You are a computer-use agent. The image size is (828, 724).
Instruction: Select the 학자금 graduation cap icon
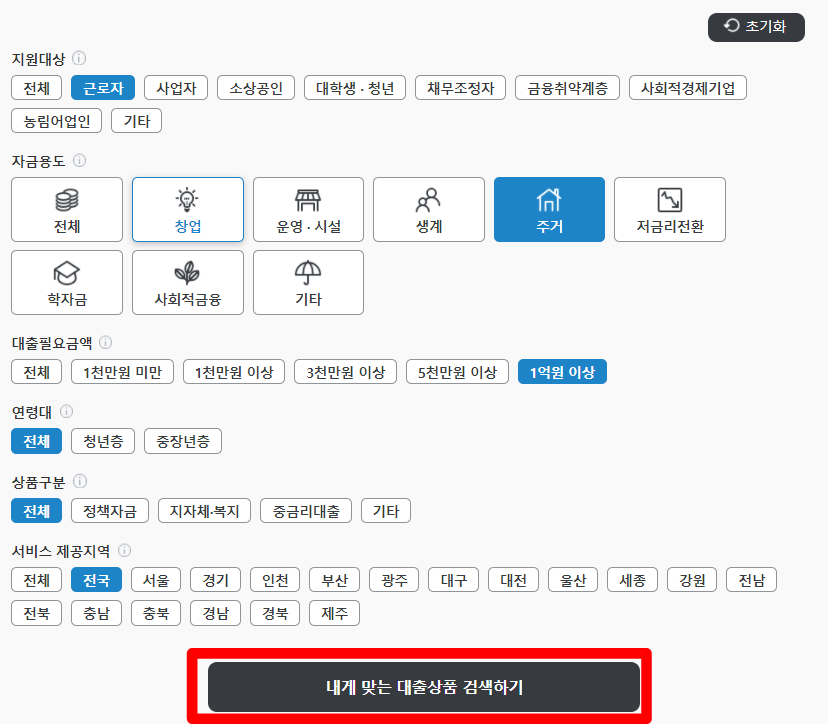(x=66, y=271)
